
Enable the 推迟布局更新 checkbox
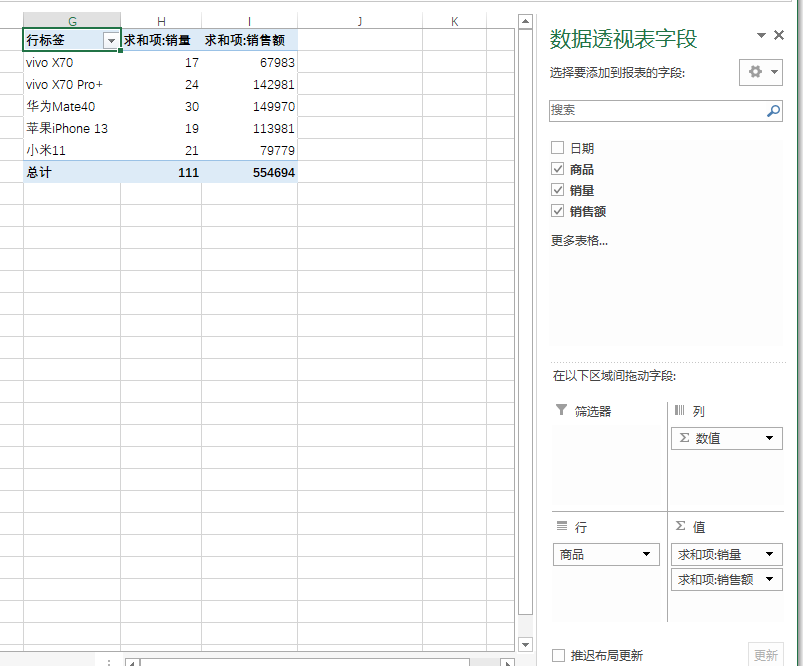pos(558,655)
